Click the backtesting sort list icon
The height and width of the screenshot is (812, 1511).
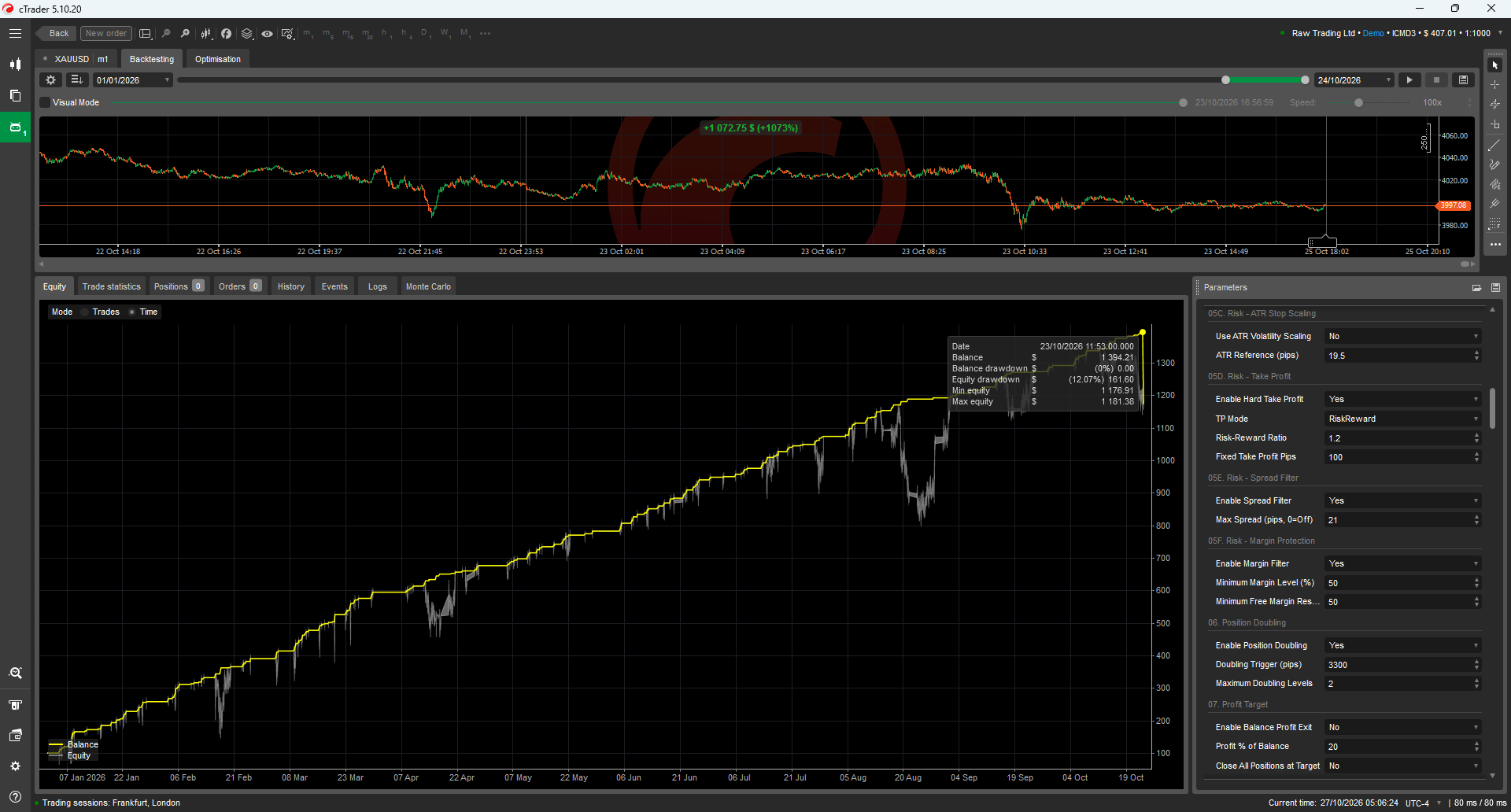pos(76,80)
